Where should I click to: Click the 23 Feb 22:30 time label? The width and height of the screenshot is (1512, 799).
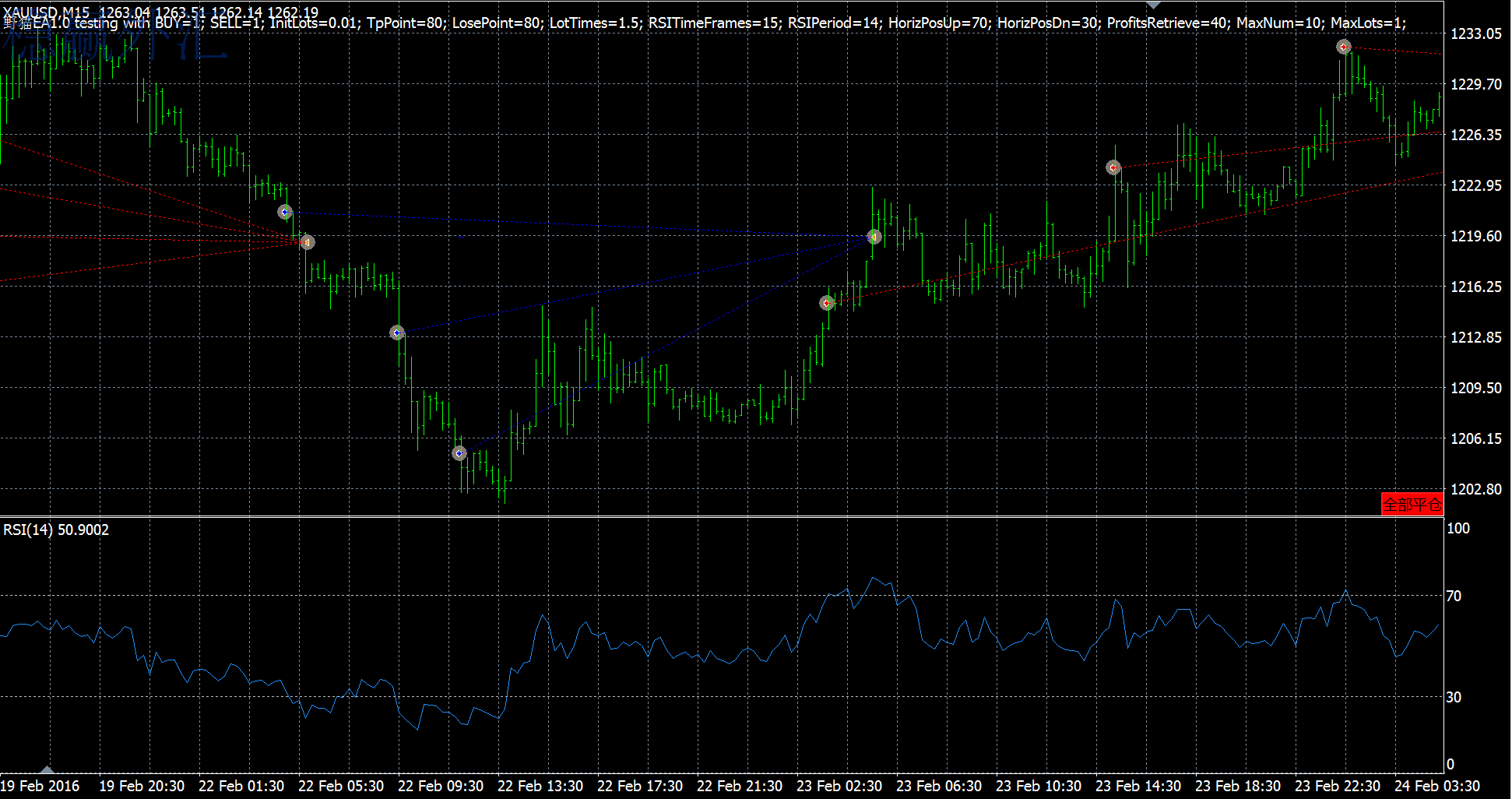(1338, 786)
